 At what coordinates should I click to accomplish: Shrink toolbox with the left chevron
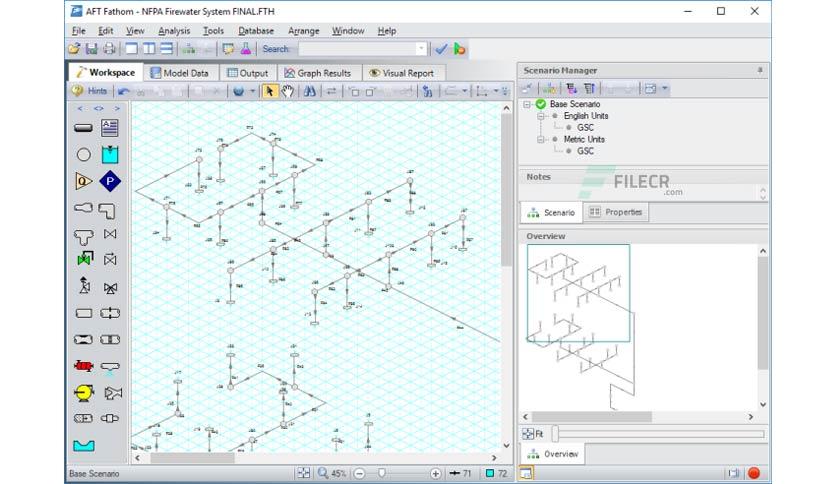coord(80,108)
